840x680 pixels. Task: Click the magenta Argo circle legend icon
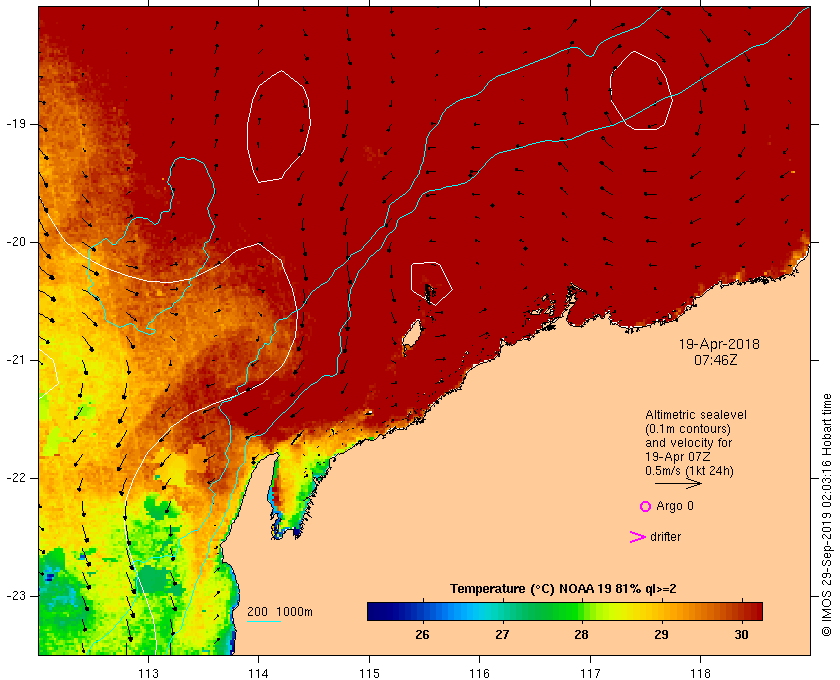[645, 506]
